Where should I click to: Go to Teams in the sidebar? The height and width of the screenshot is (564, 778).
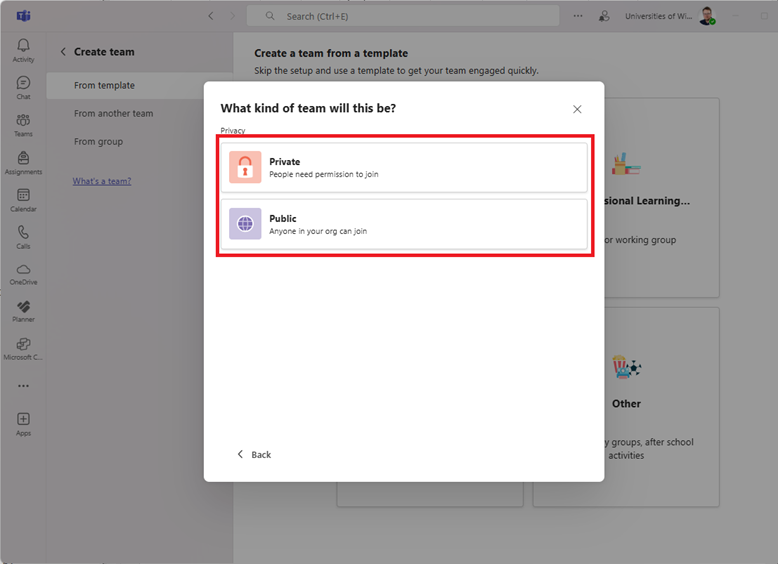pos(23,125)
